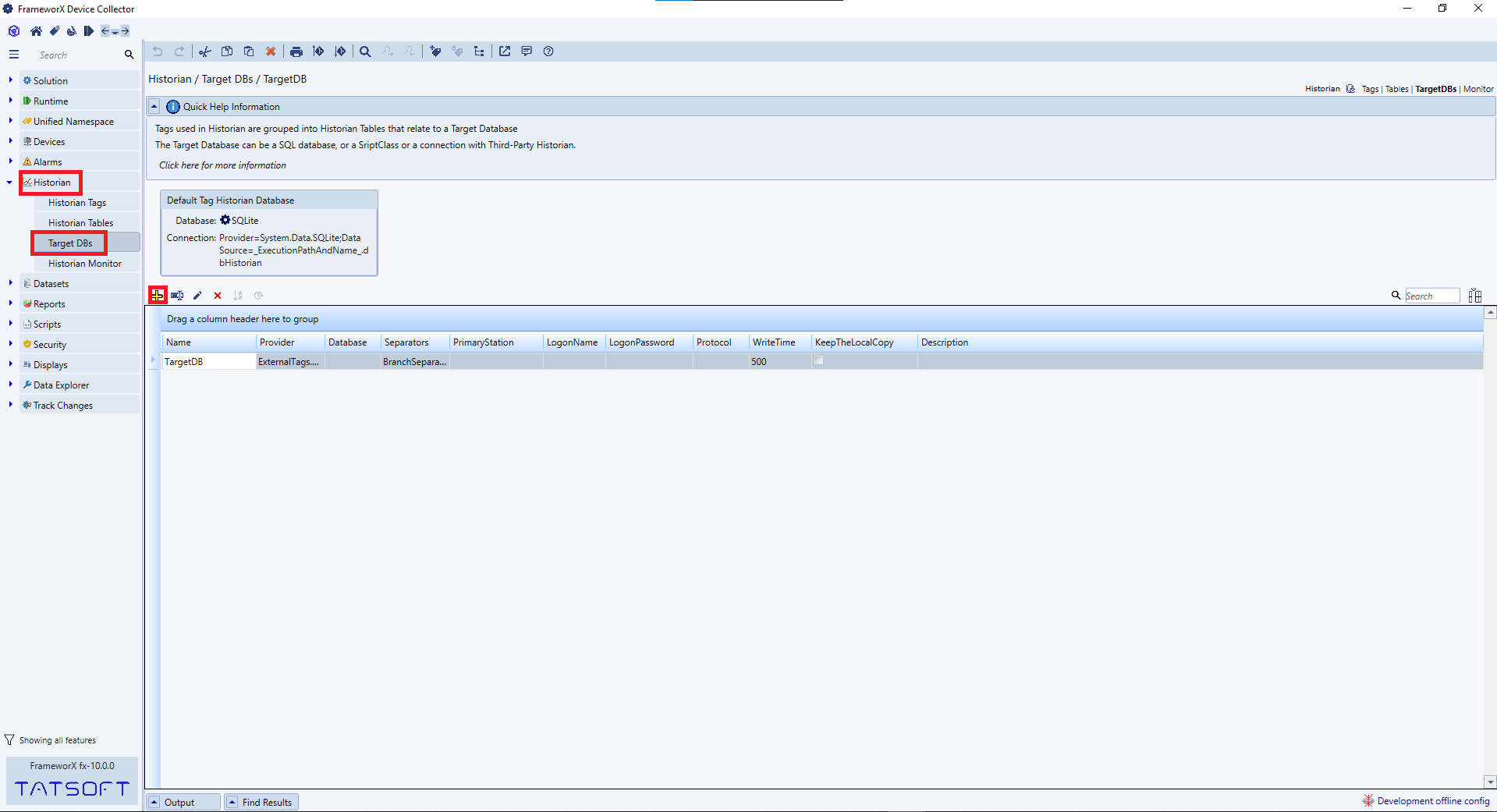Expand the Output panel at bottom
The height and width of the screenshot is (812, 1497).
(x=154, y=802)
